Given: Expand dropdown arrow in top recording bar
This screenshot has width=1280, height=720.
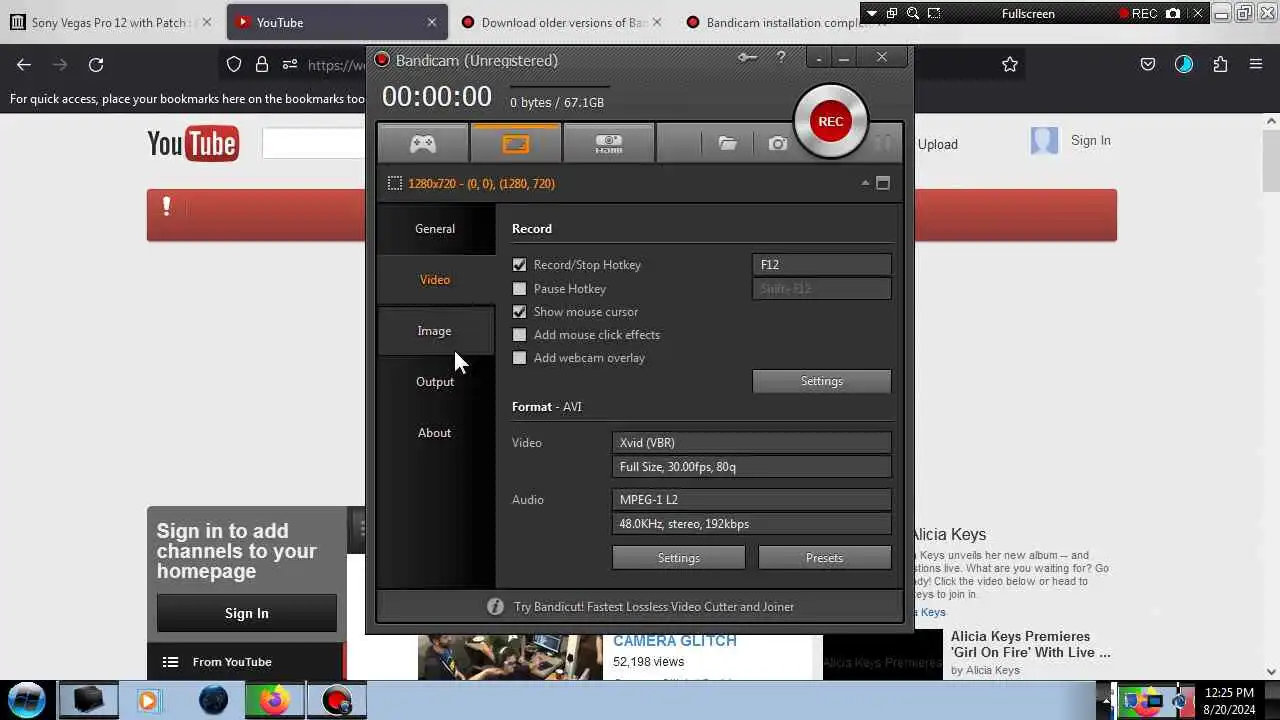Looking at the screenshot, I should pyautogui.click(x=871, y=13).
